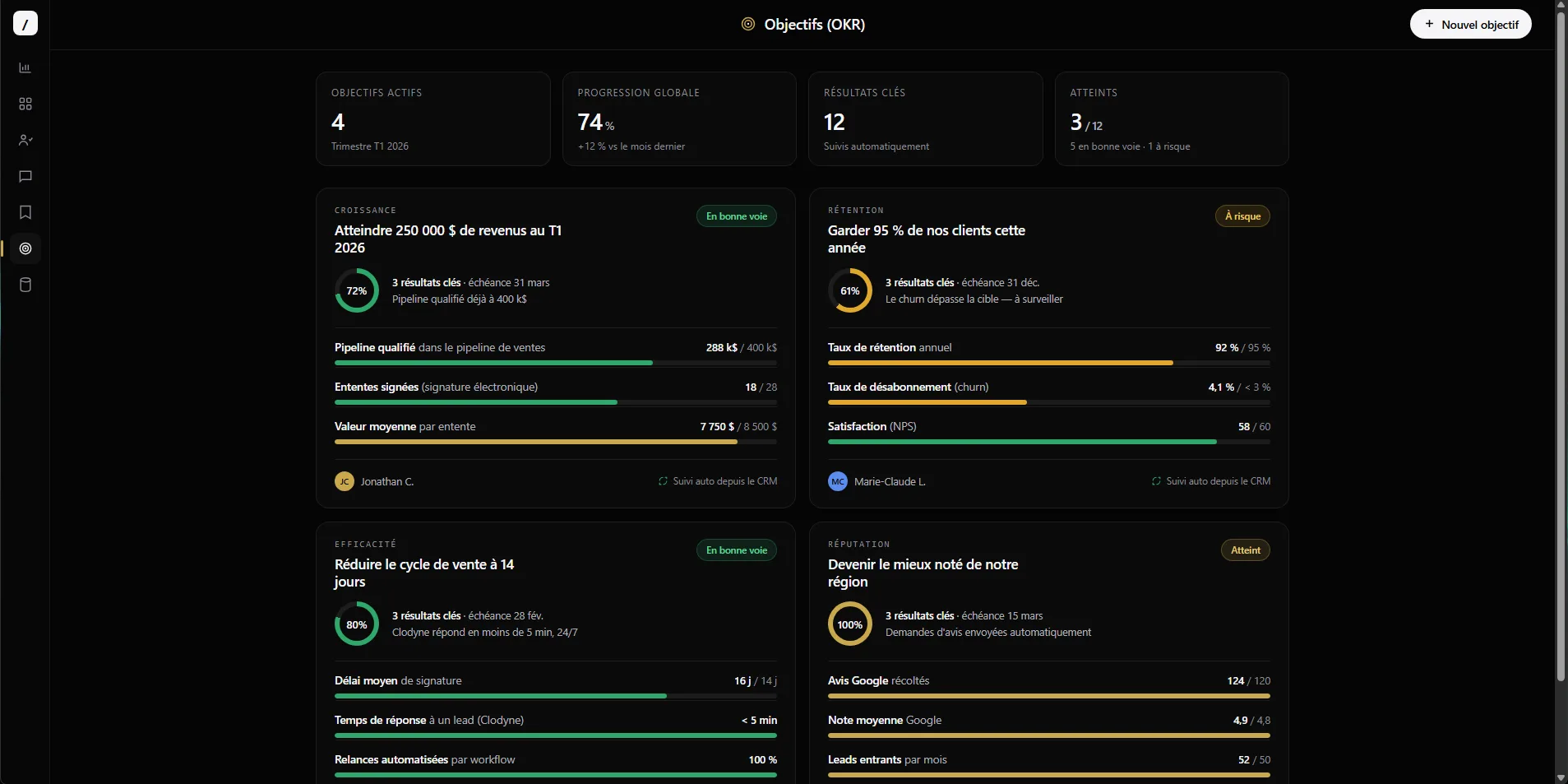The width and height of the screenshot is (1568, 784).
Task: Click the JC avatar for Jonathan C.
Action: pyautogui.click(x=345, y=481)
